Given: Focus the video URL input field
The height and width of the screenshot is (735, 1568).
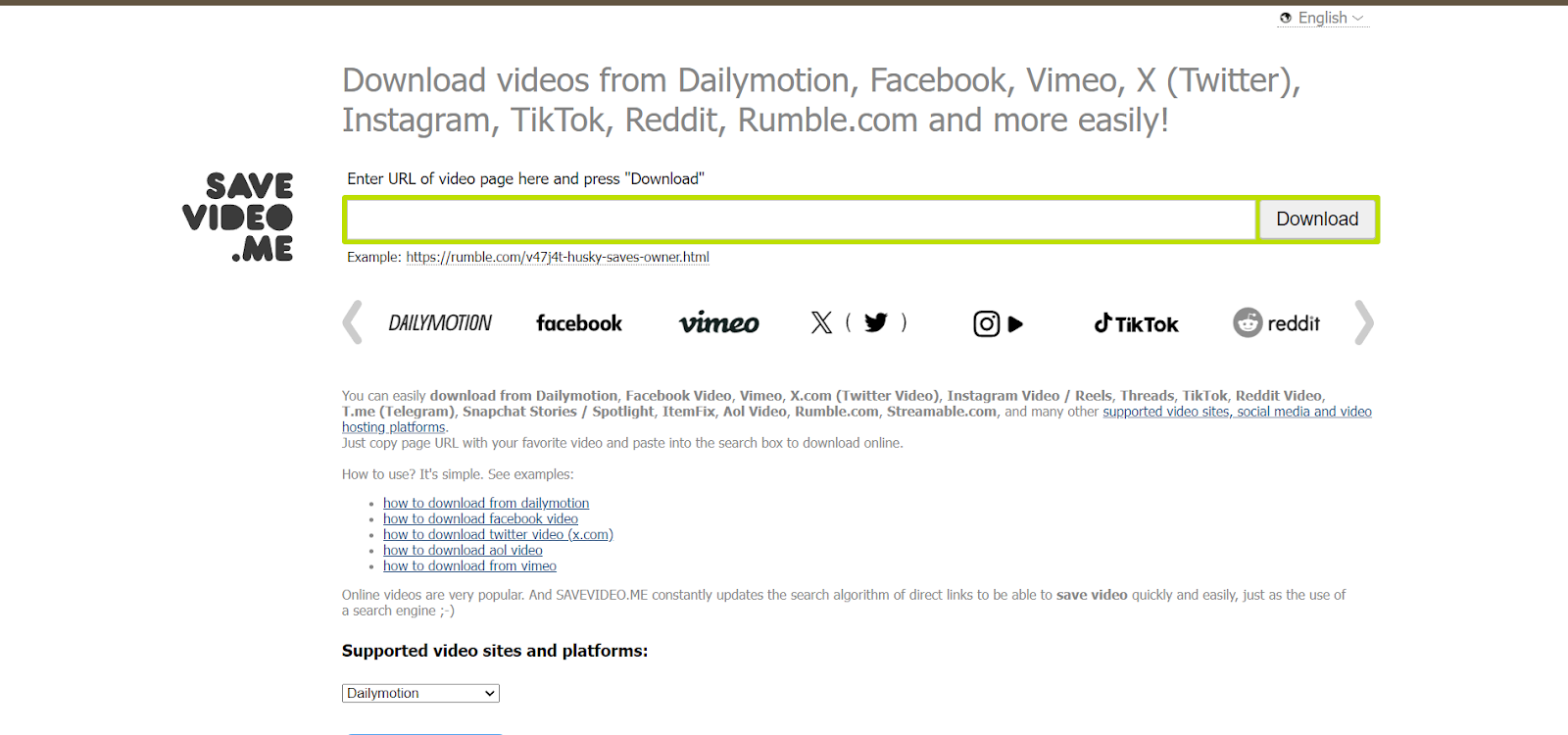Looking at the screenshot, I should [x=802, y=220].
